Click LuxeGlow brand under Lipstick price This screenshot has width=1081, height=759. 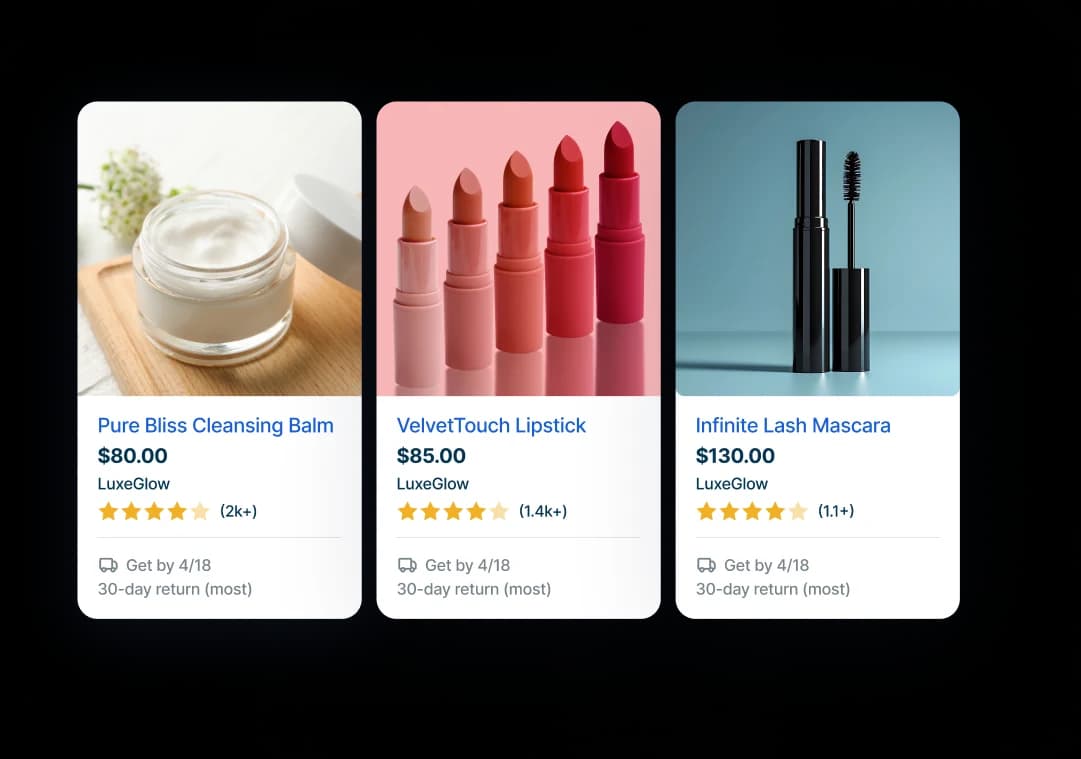point(433,484)
